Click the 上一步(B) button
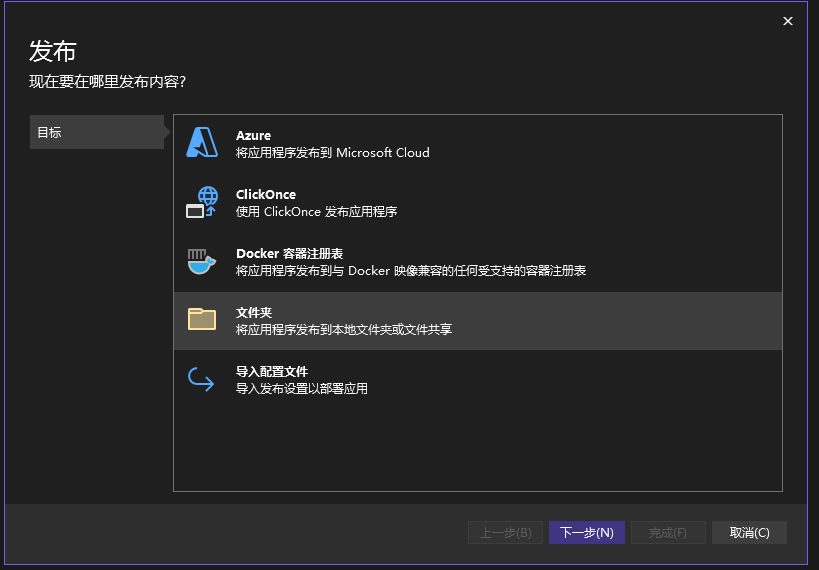 505,532
